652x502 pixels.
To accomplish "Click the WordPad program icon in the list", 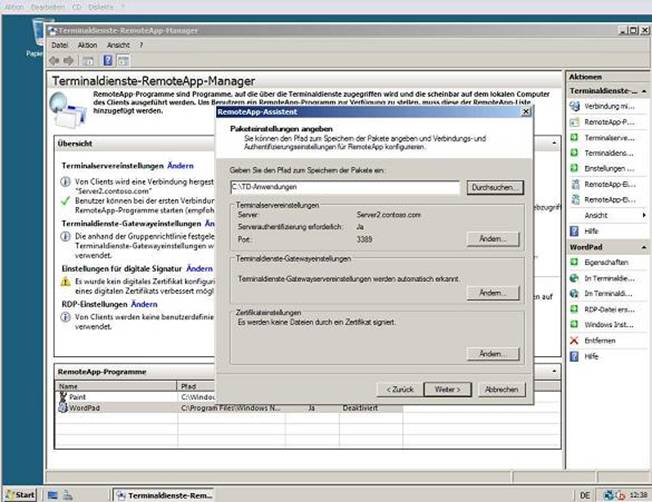I will (x=63, y=408).
